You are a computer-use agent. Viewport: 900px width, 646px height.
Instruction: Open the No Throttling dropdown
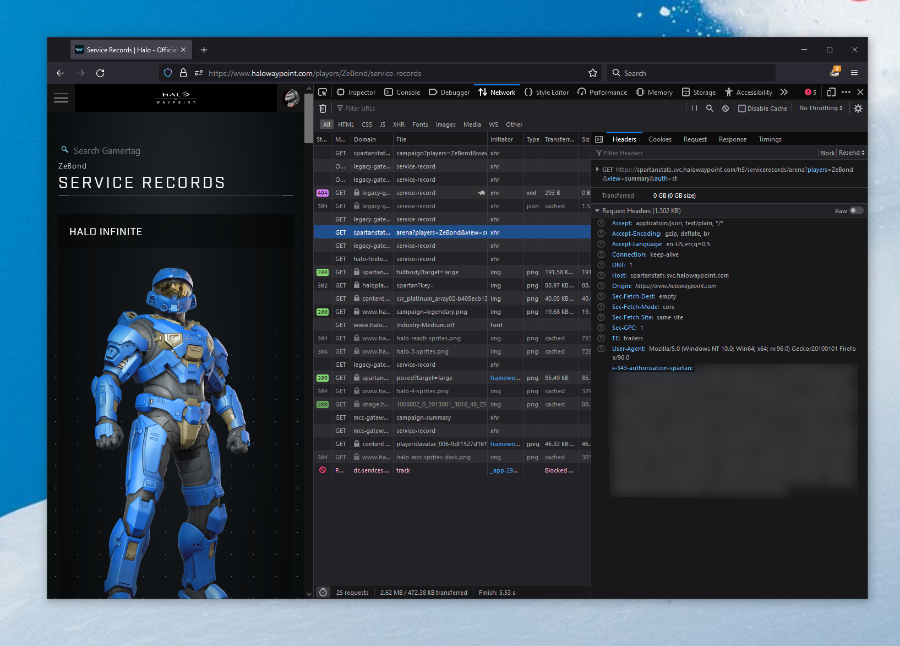[x=821, y=108]
